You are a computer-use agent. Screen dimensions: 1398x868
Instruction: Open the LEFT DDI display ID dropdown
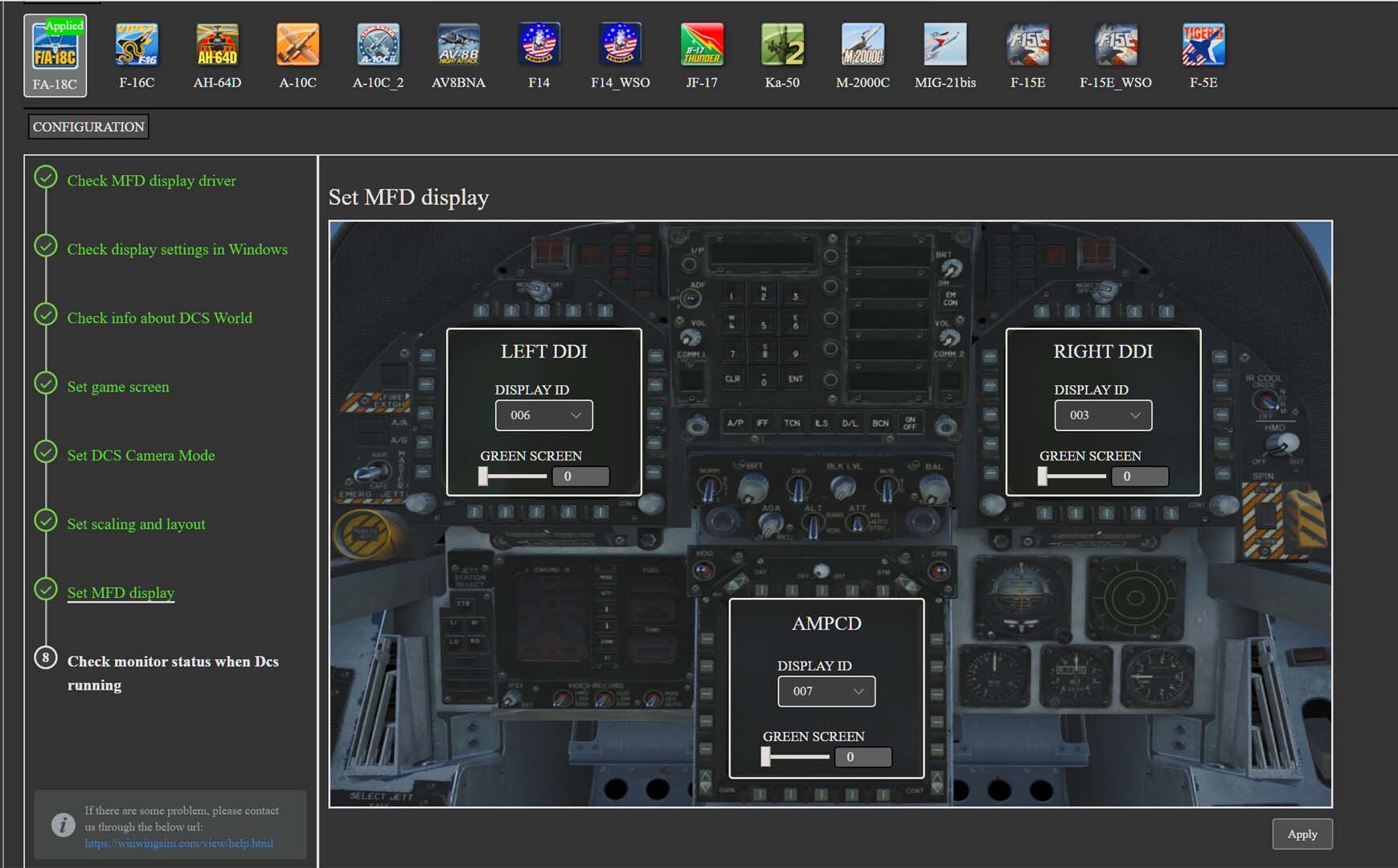coord(544,416)
